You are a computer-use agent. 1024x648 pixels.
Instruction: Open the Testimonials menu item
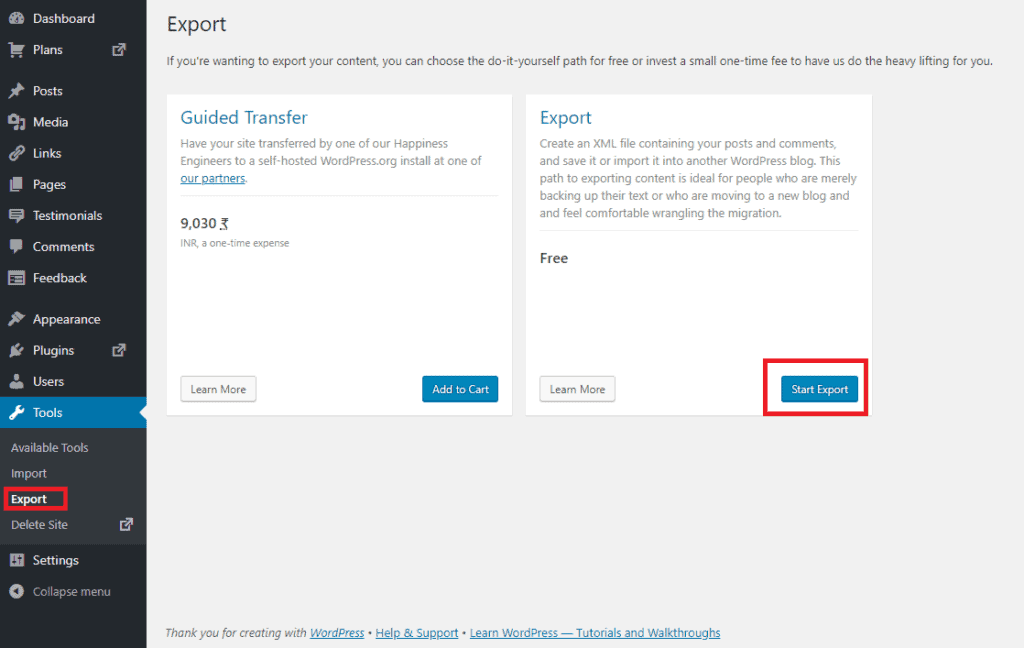pos(66,215)
